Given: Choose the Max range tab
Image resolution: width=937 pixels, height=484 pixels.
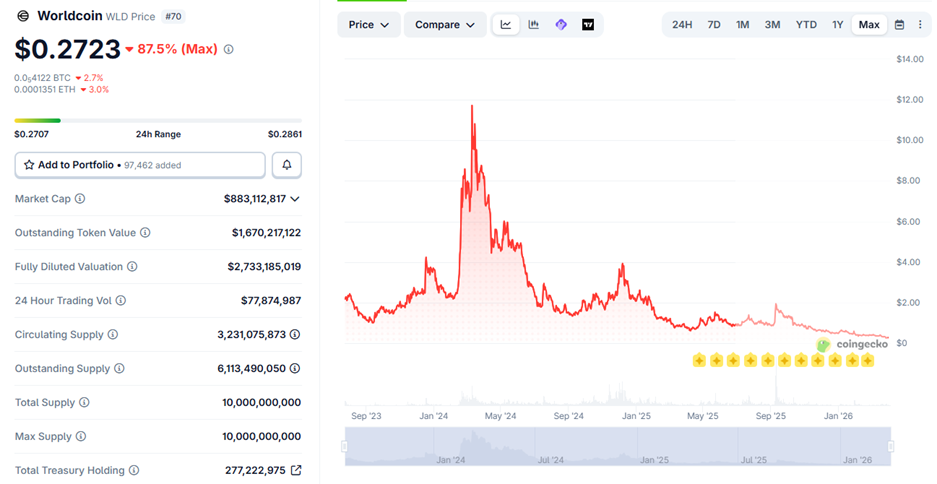Looking at the screenshot, I should pos(869,25).
